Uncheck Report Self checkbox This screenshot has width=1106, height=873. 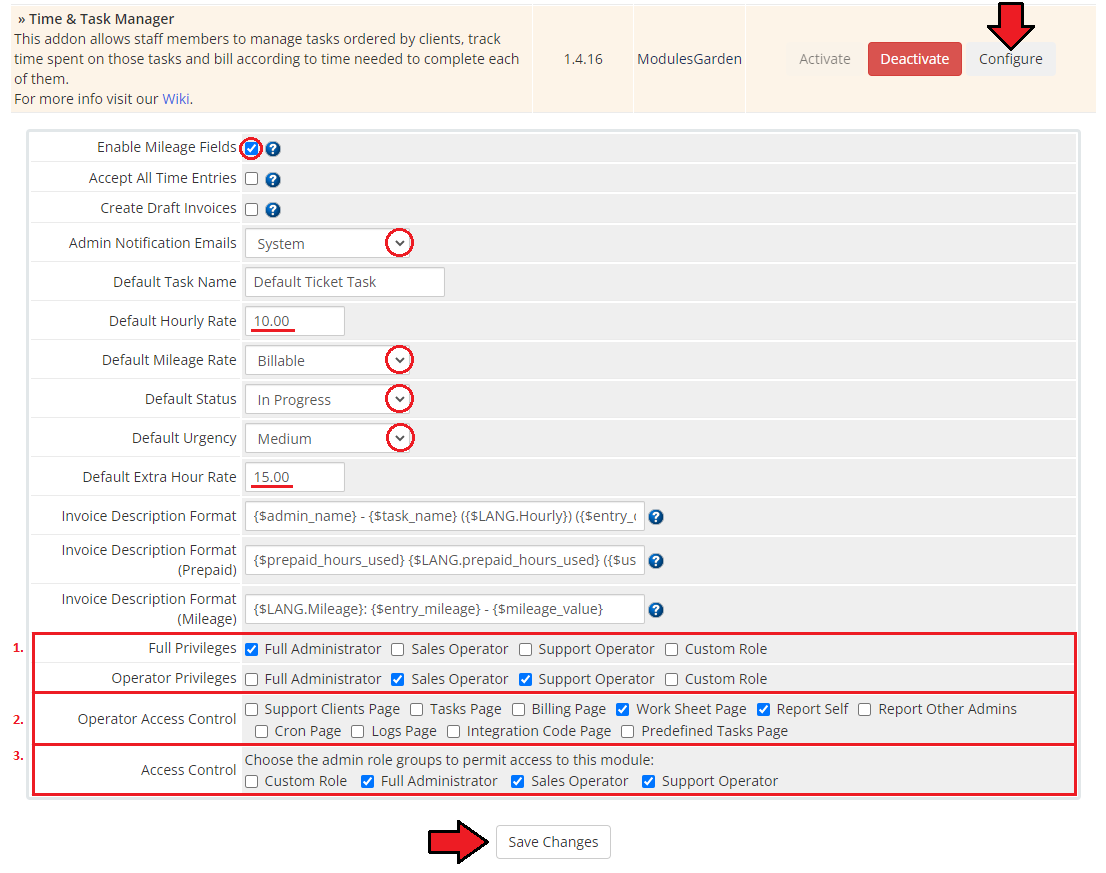click(x=764, y=709)
